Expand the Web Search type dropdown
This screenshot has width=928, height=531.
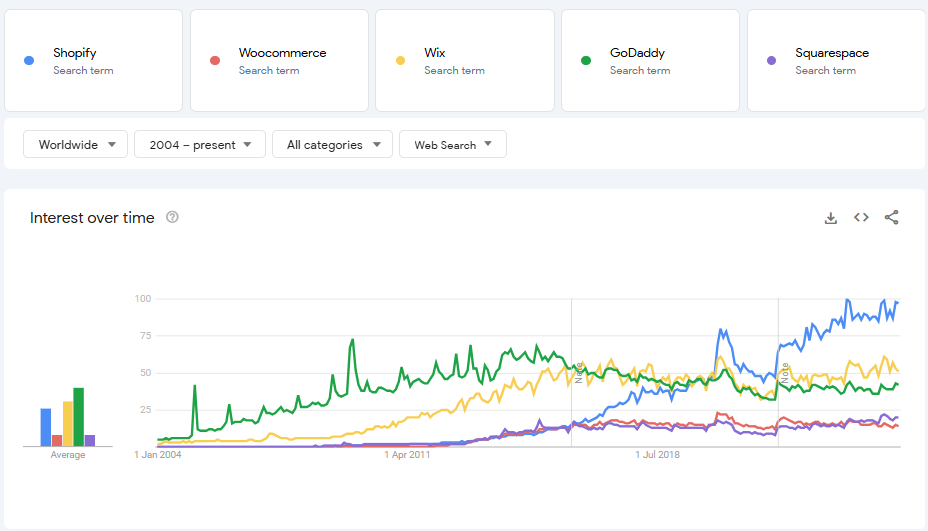452,145
